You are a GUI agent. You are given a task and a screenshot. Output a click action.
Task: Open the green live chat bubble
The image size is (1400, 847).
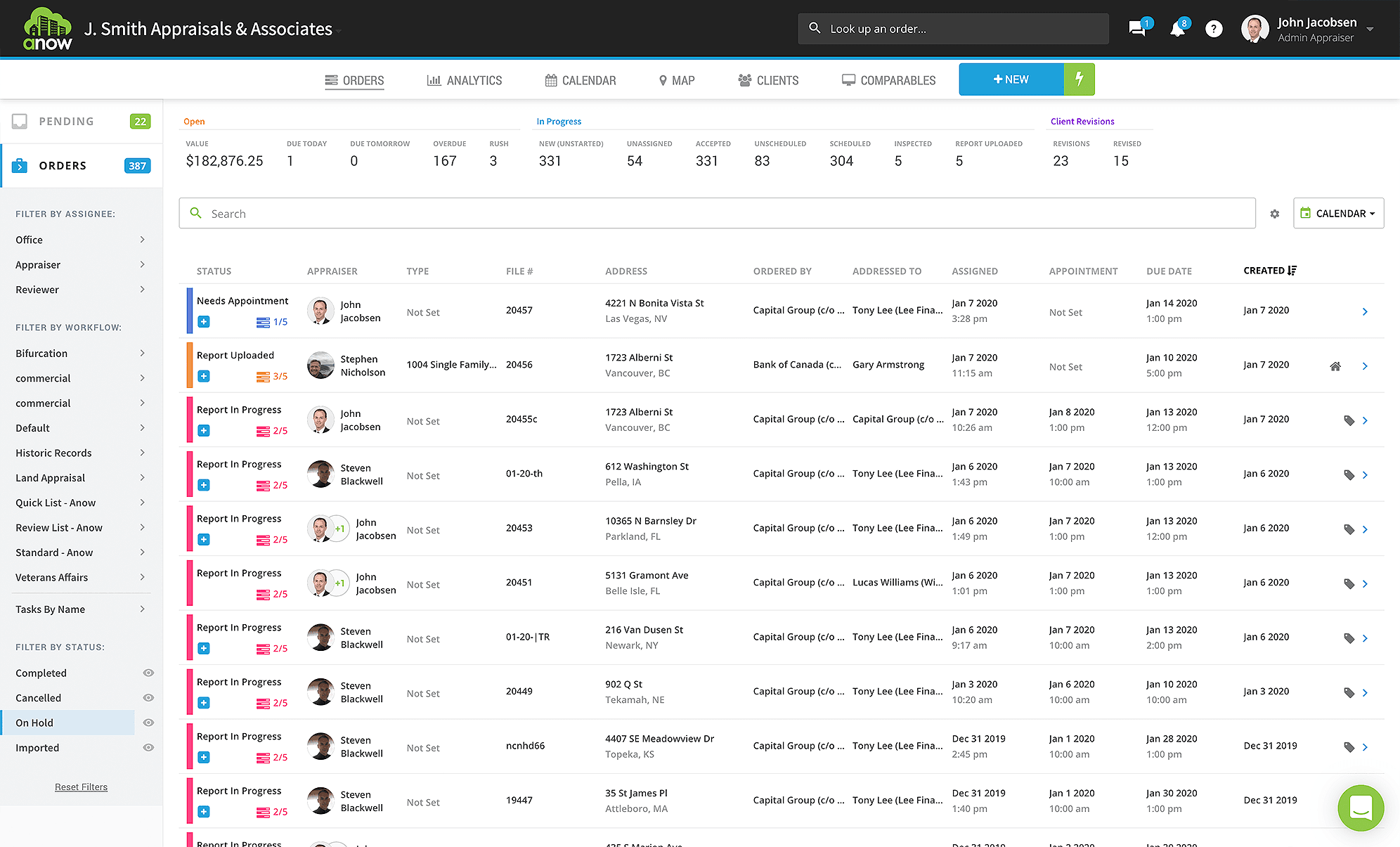coord(1361,808)
